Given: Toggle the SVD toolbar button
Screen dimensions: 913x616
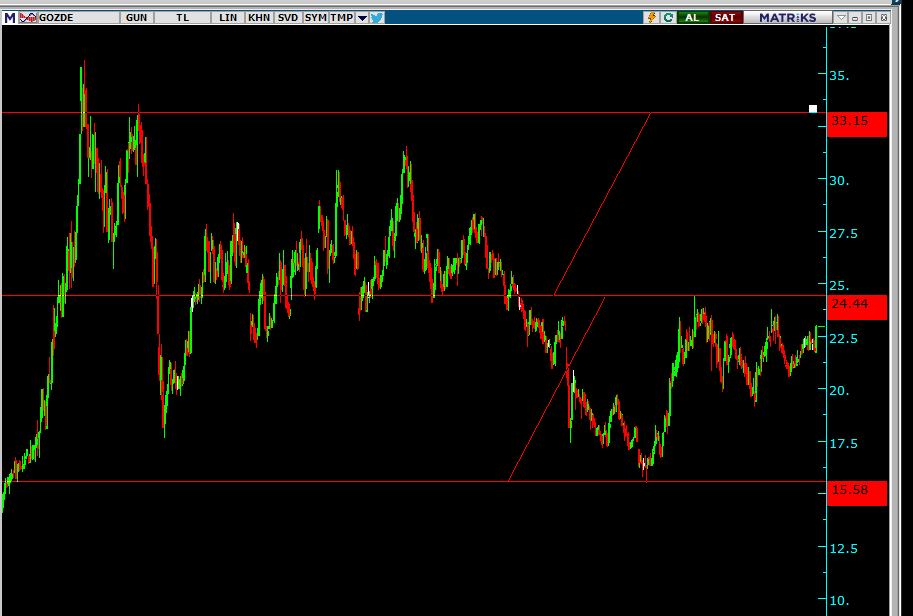Looking at the screenshot, I should 288,17.
